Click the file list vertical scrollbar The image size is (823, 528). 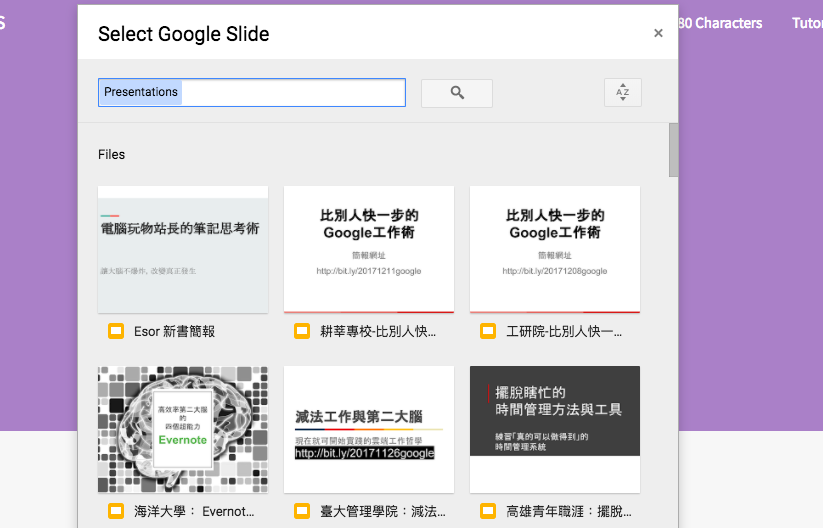click(673, 150)
